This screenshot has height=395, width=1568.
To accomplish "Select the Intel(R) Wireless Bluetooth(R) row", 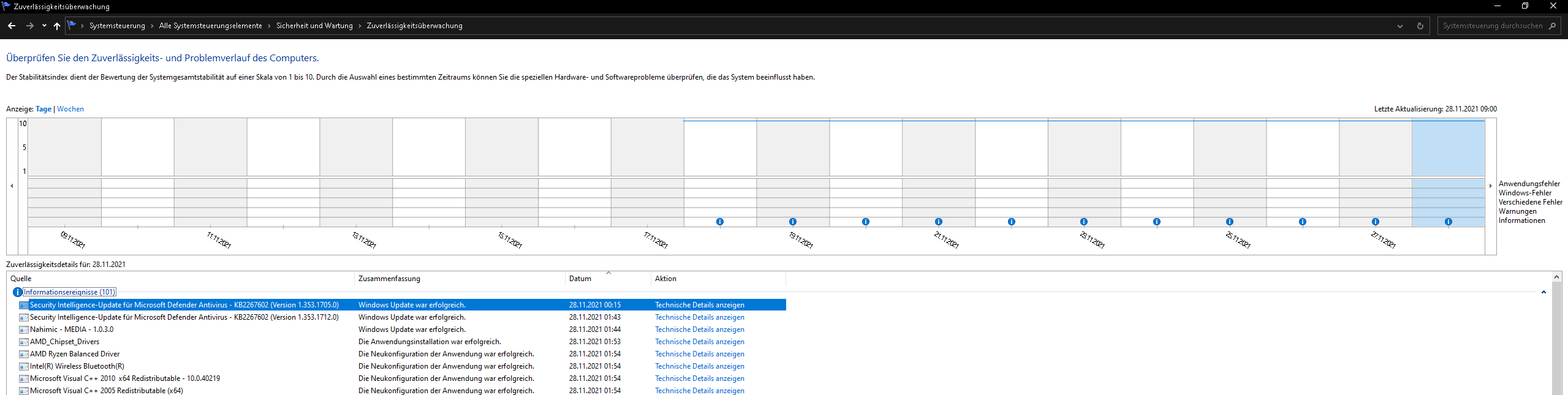I will pyautogui.click(x=402, y=366).
